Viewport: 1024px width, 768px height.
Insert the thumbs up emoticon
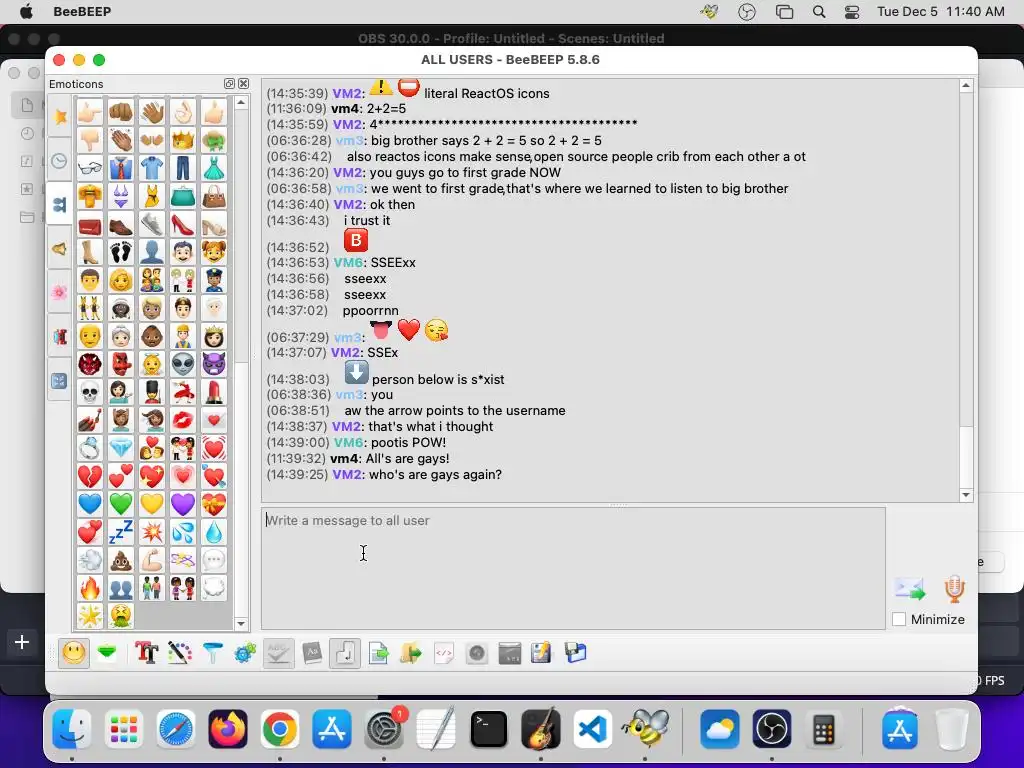click(214, 112)
